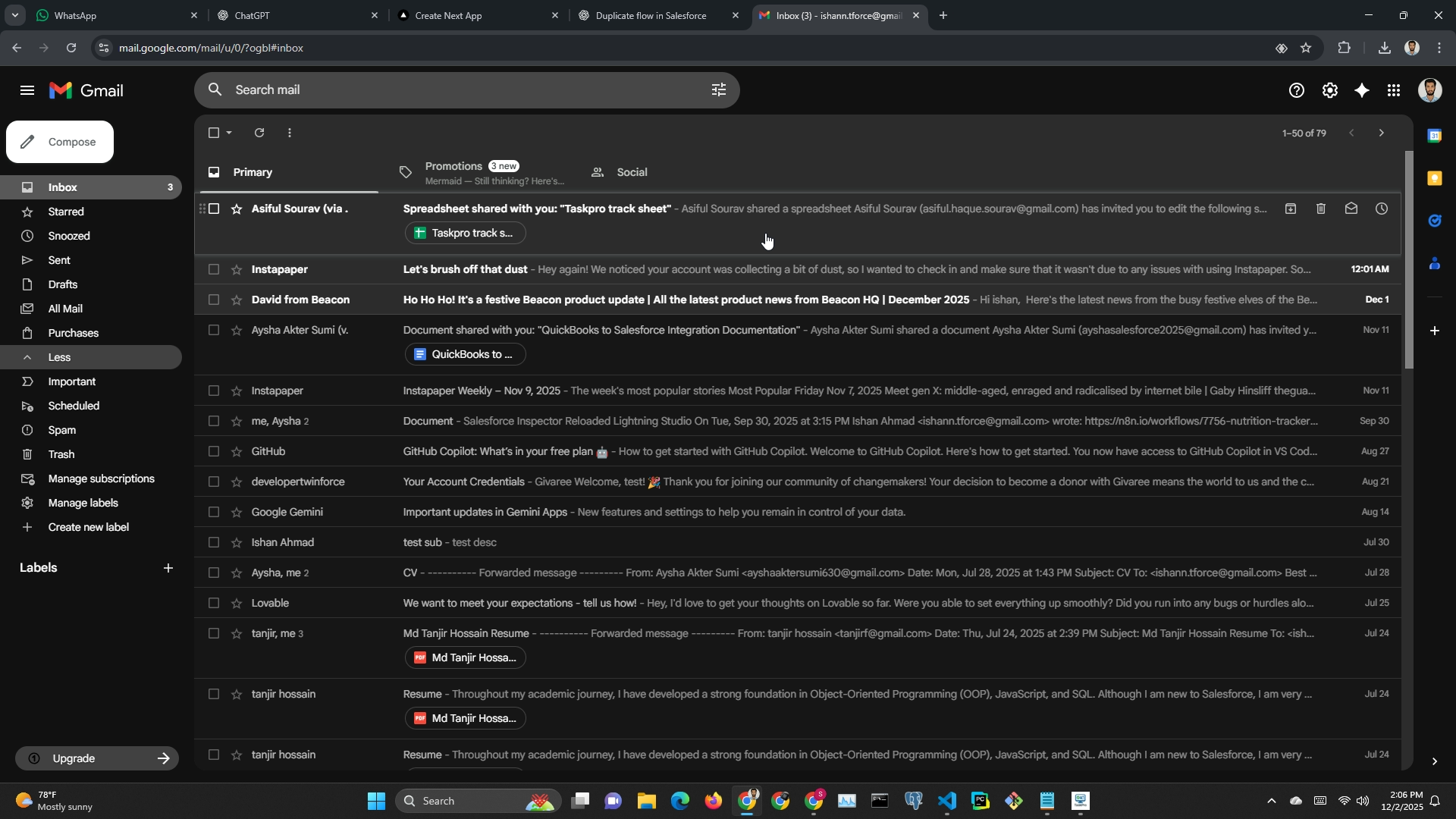Open the Google apps grid

[1394, 90]
